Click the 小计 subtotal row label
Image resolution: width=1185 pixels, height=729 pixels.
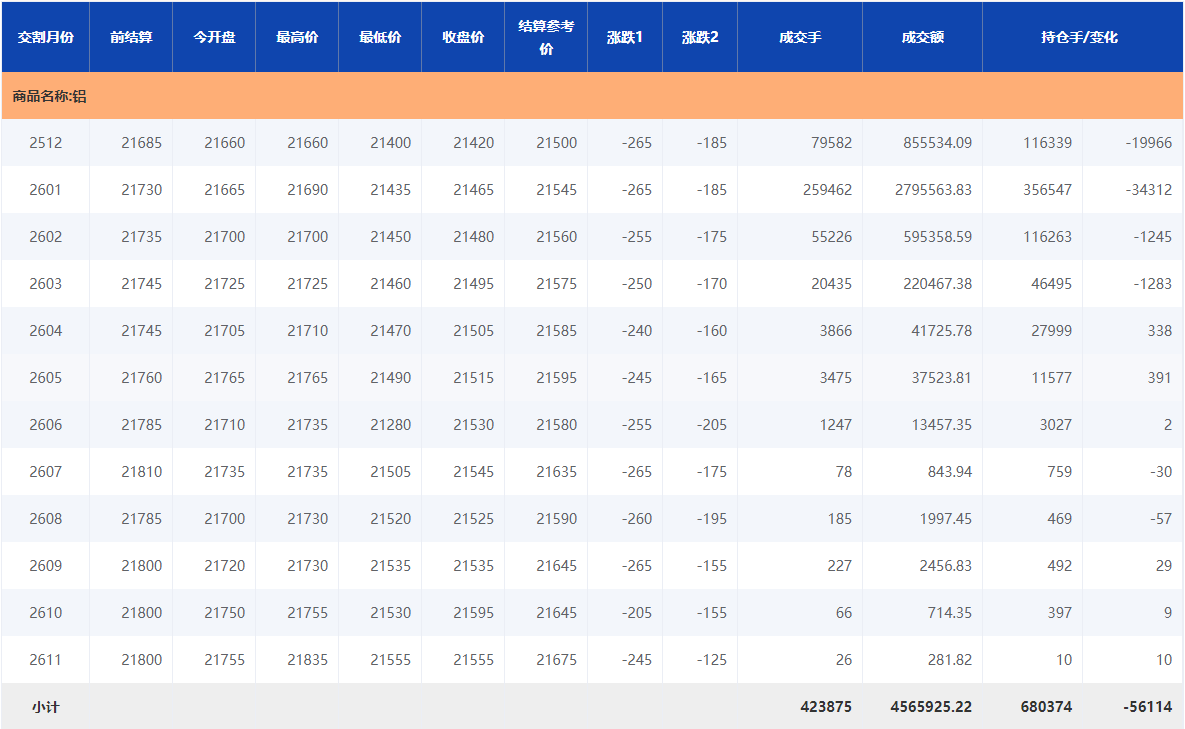(x=45, y=707)
